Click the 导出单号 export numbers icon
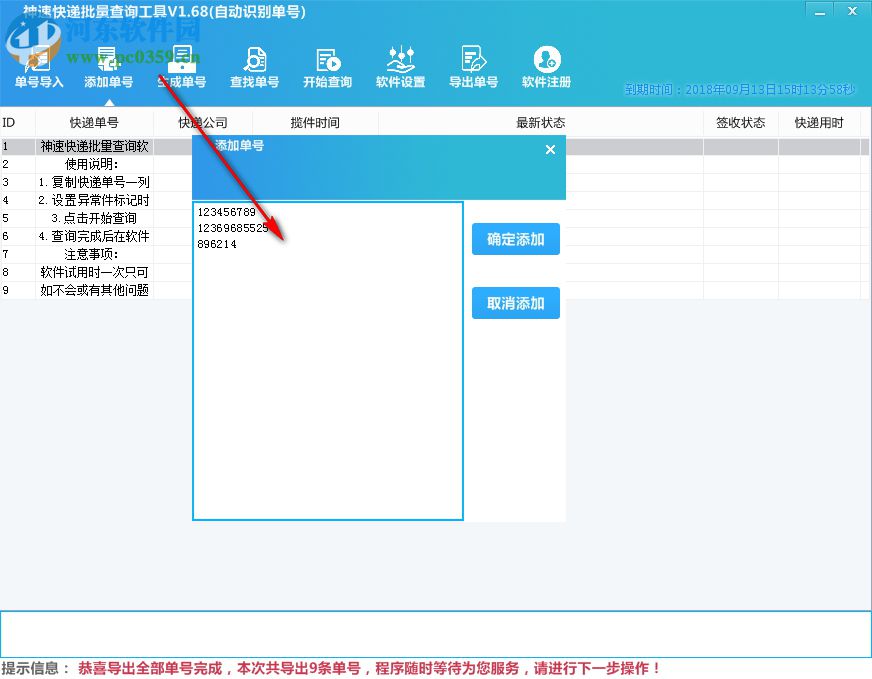Viewport: 872px width, 679px height. 473,65
